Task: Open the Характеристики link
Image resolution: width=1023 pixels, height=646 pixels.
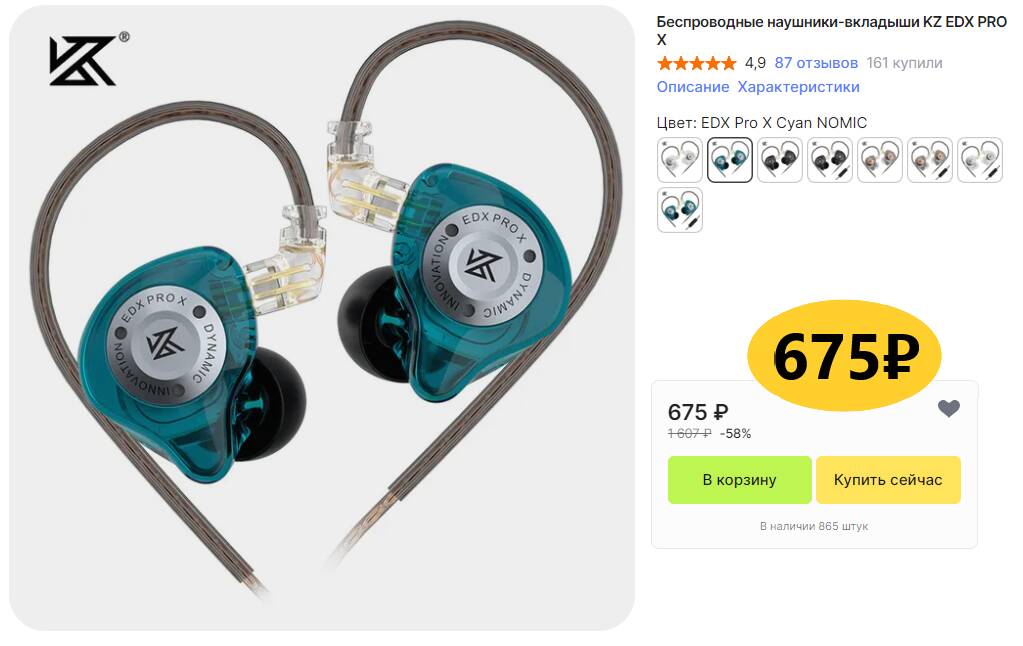Action: click(x=799, y=87)
